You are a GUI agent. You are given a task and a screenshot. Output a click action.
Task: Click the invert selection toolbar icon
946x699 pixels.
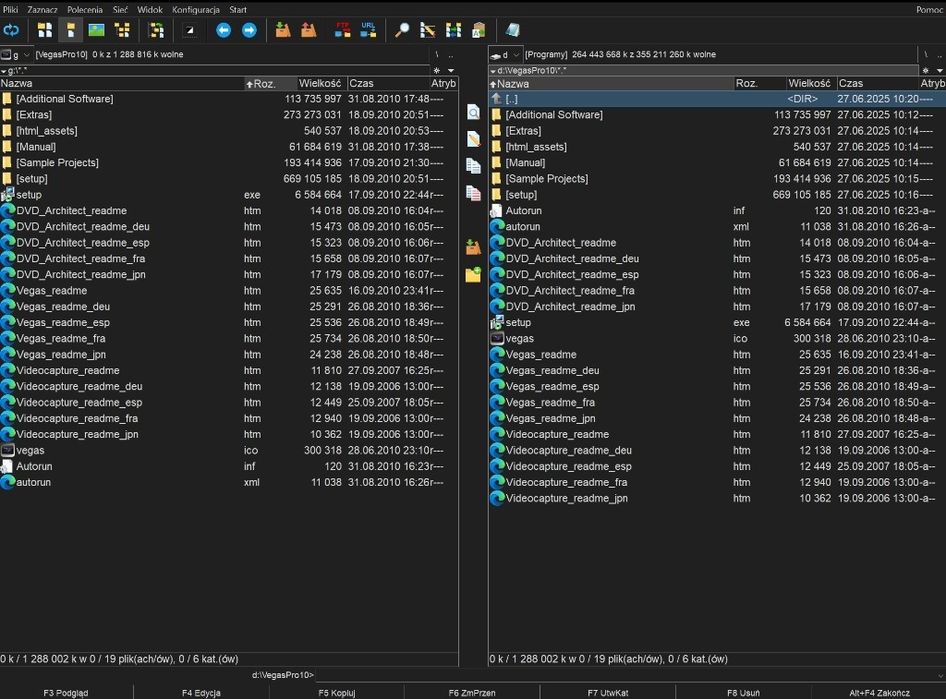189,30
